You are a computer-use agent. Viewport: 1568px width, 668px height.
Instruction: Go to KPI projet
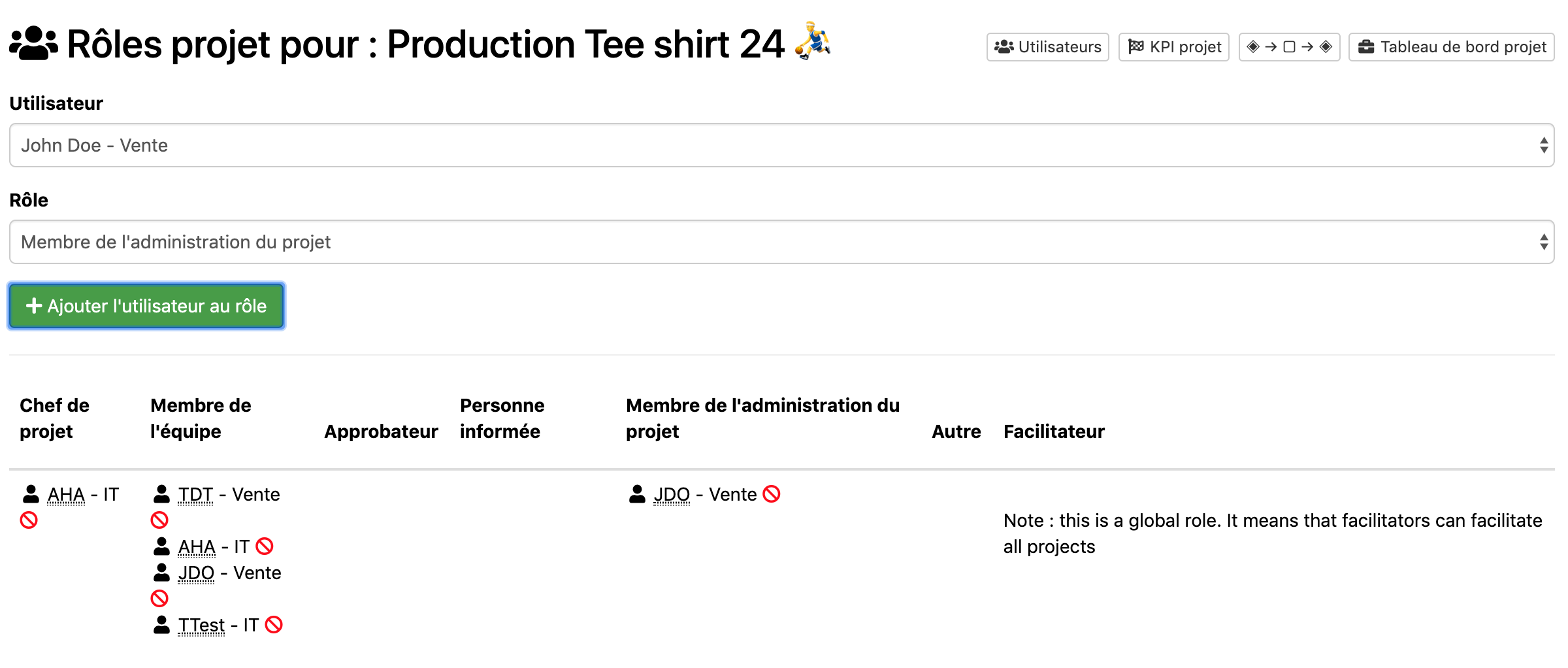click(1174, 47)
